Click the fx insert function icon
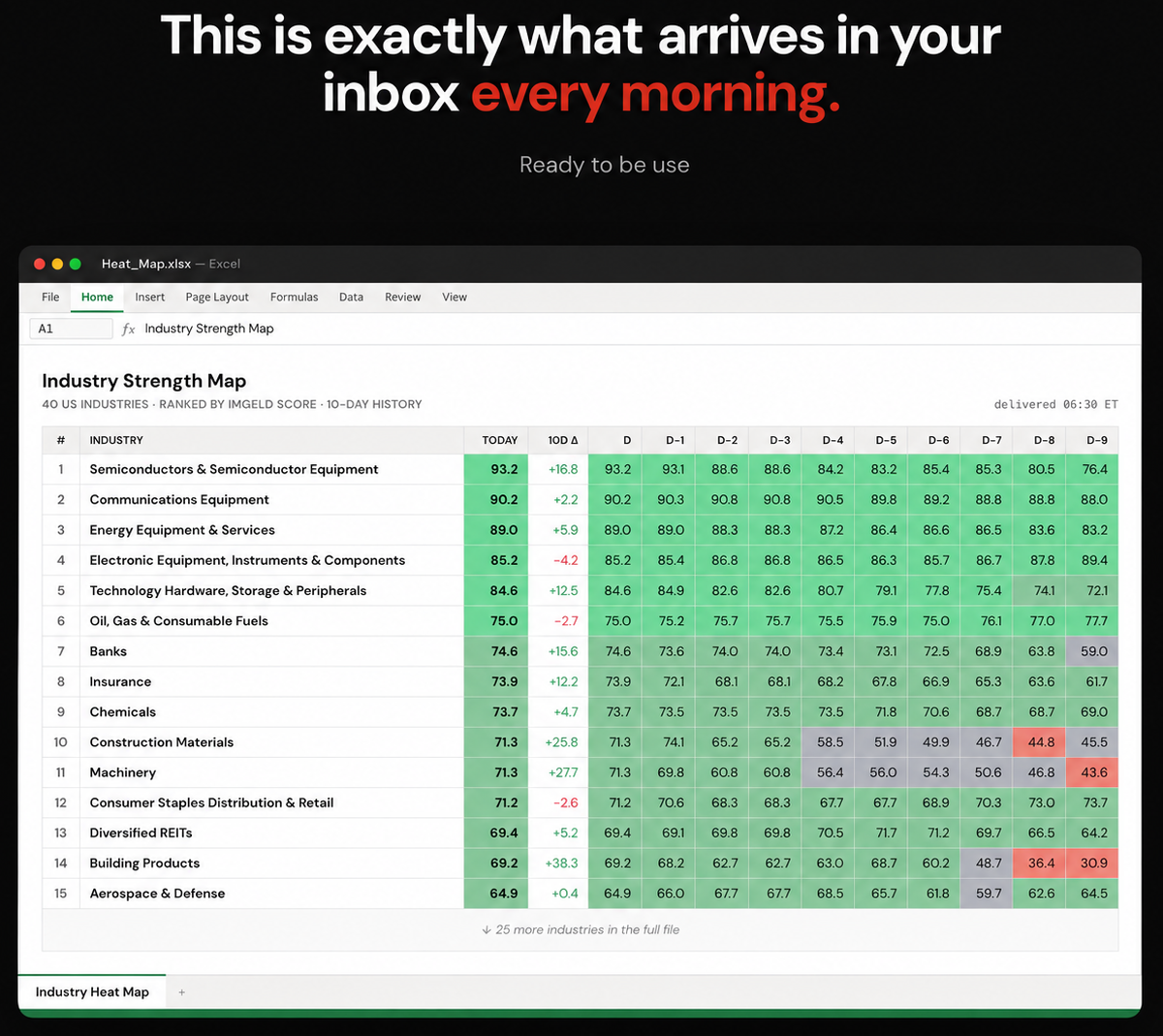Image resolution: width=1163 pixels, height=1036 pixels. click(128, 329)
